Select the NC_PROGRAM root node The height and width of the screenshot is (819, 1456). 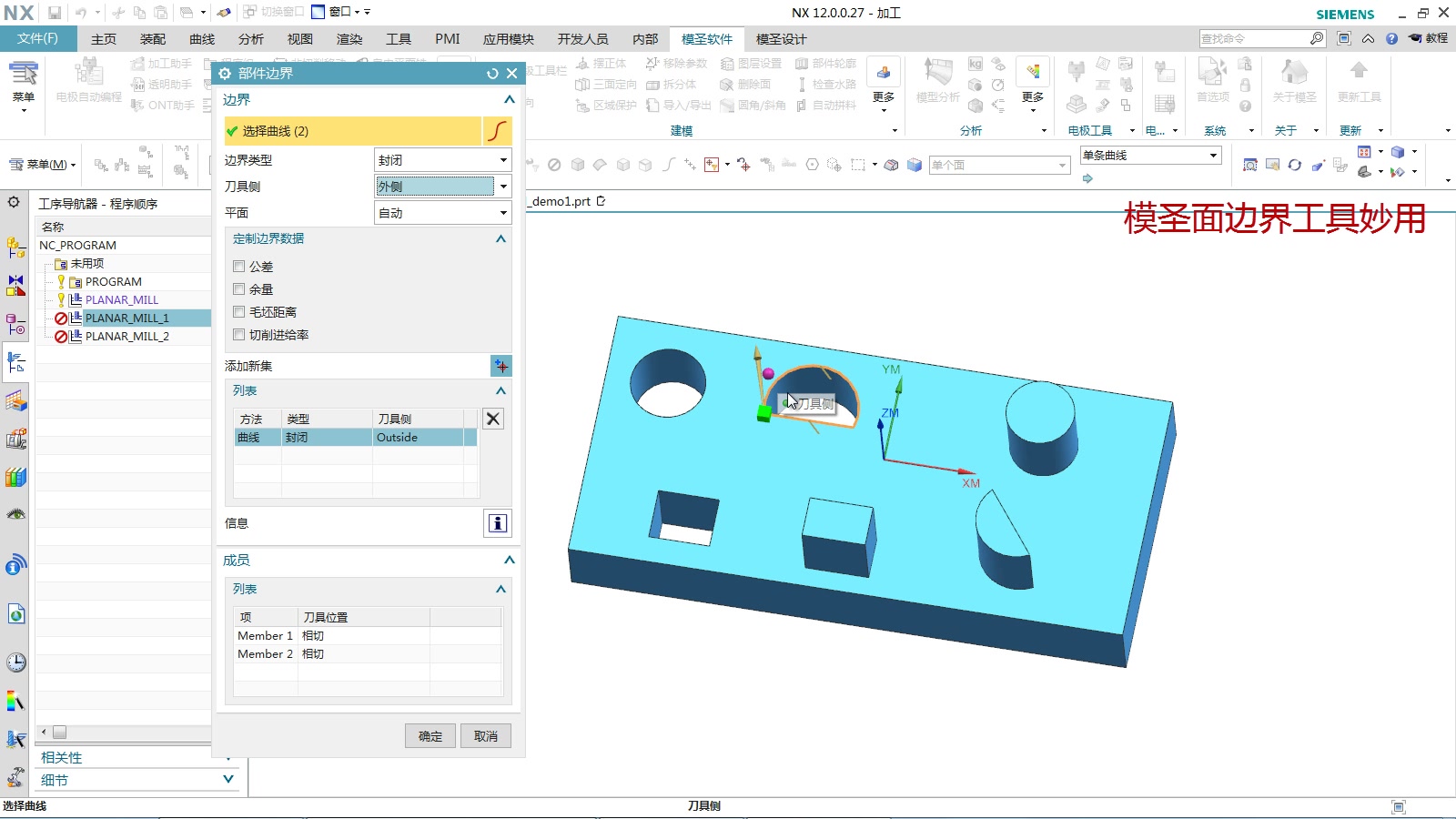(77, 246)
